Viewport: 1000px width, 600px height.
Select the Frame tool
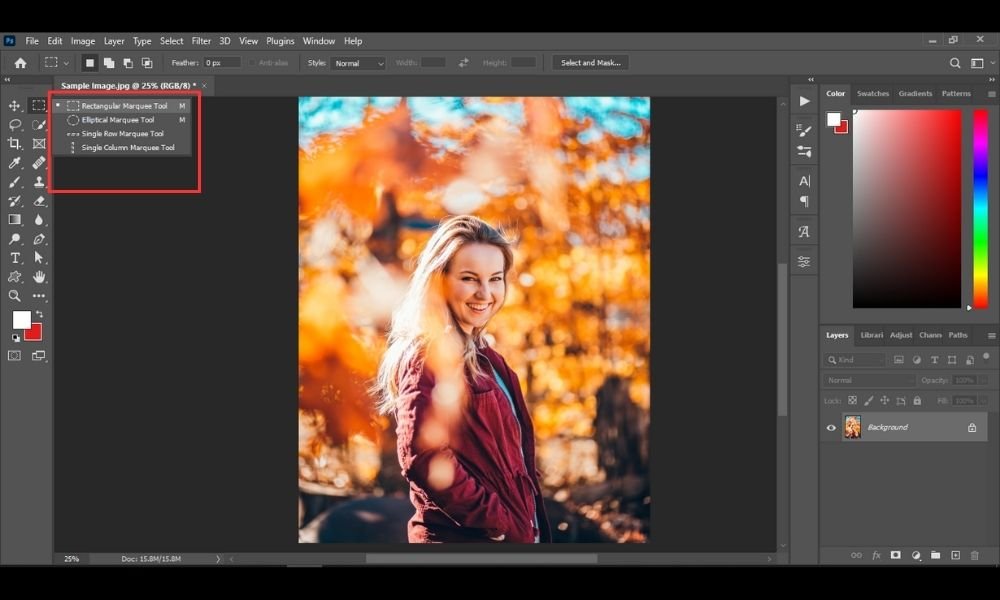[39, 143]
